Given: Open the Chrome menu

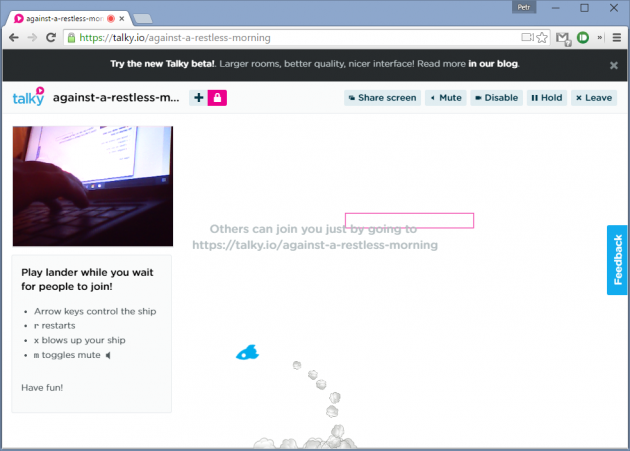Looking at the screenshot, I should point(617,37).
